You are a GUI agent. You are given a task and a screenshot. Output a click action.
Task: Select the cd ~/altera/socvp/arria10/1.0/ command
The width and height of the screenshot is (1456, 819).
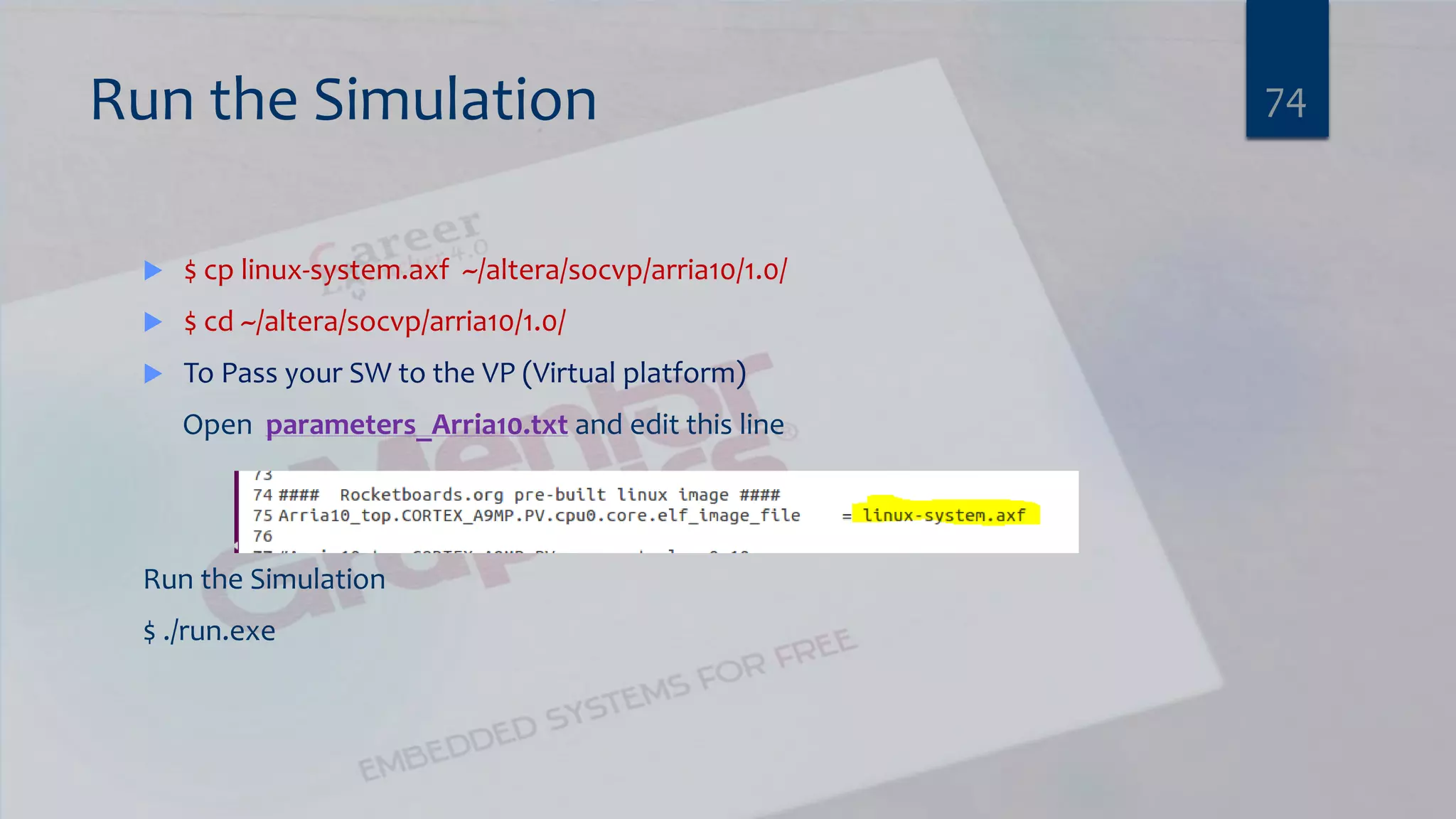point(375,322)
